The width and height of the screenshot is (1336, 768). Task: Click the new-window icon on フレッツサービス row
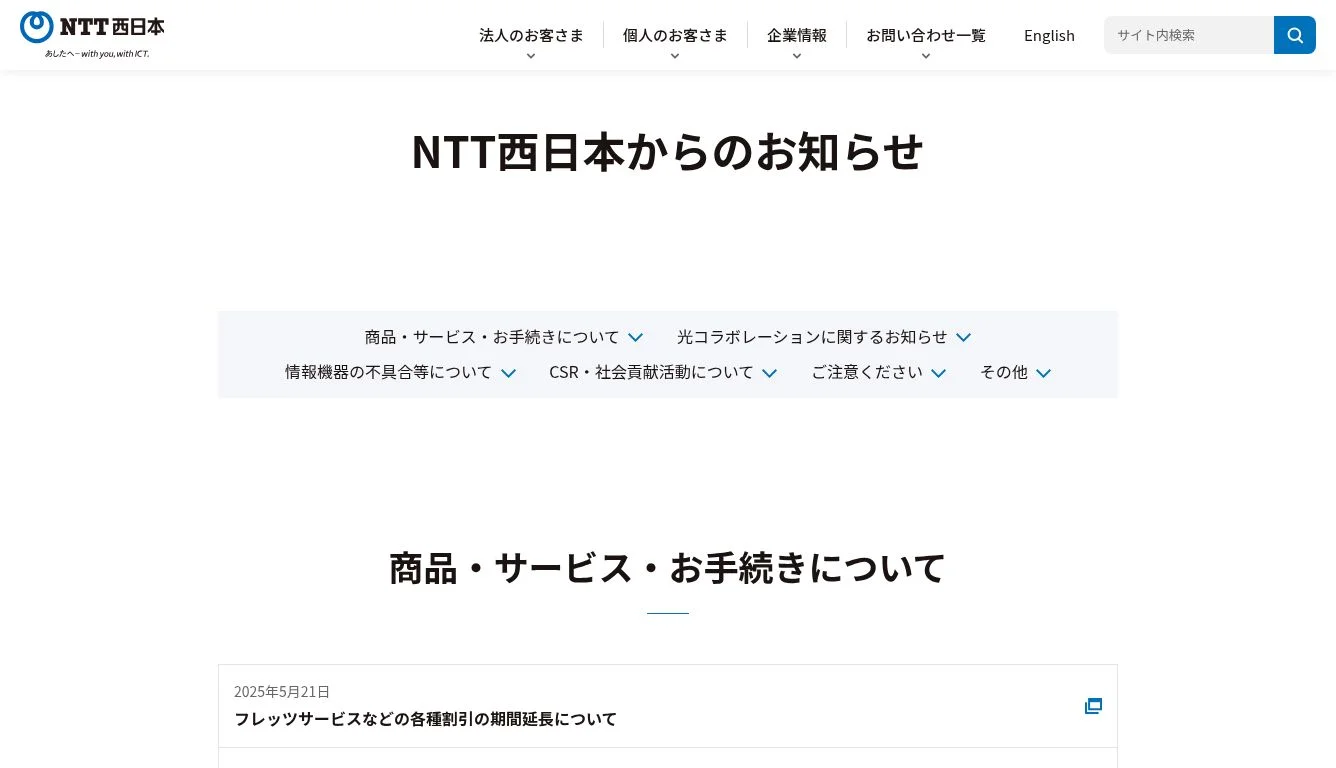(x=1093, y=706)
